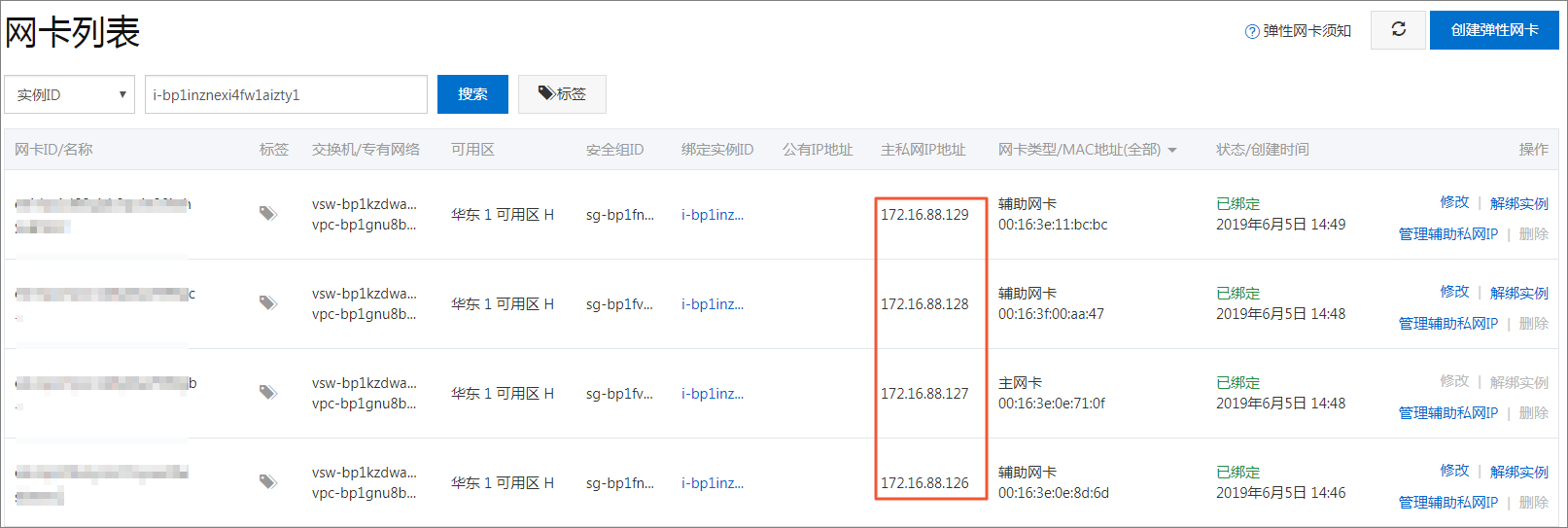Click the tag icon in the 172.16.88.128 row
Viewport: 1568px width, 528px height.
pos(268,303)
